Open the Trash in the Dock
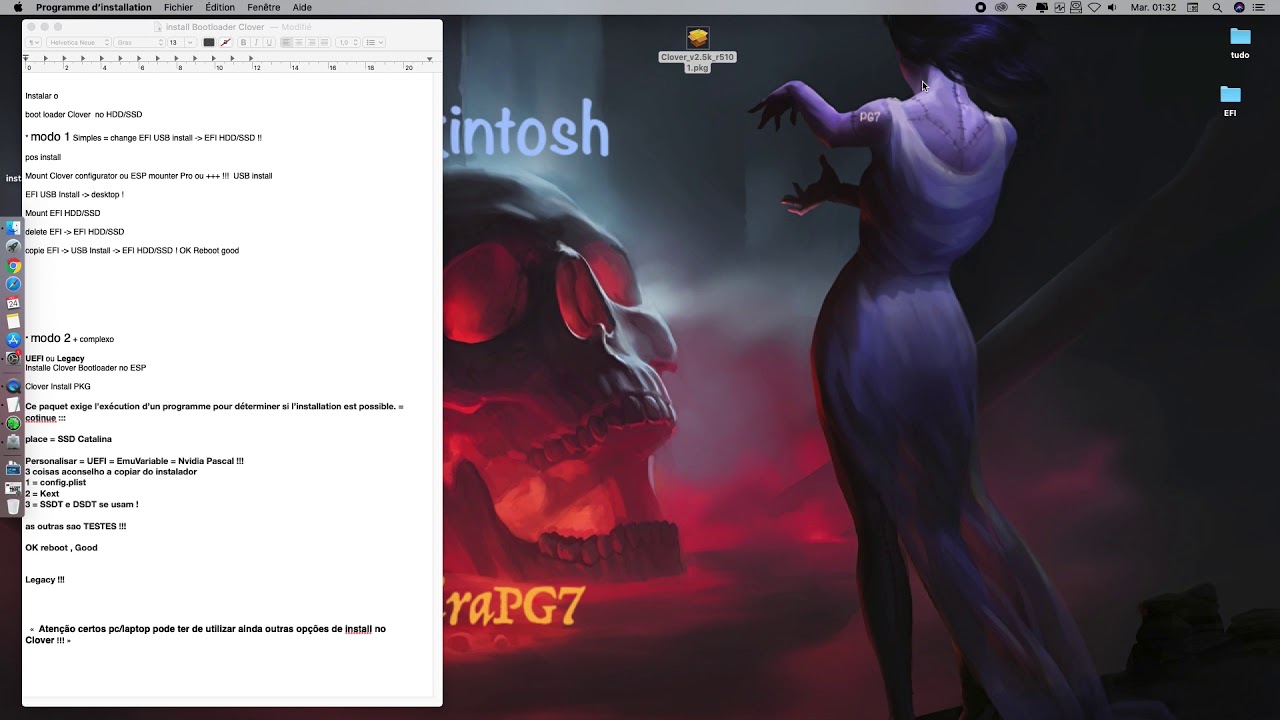 [x=14, y=506]
